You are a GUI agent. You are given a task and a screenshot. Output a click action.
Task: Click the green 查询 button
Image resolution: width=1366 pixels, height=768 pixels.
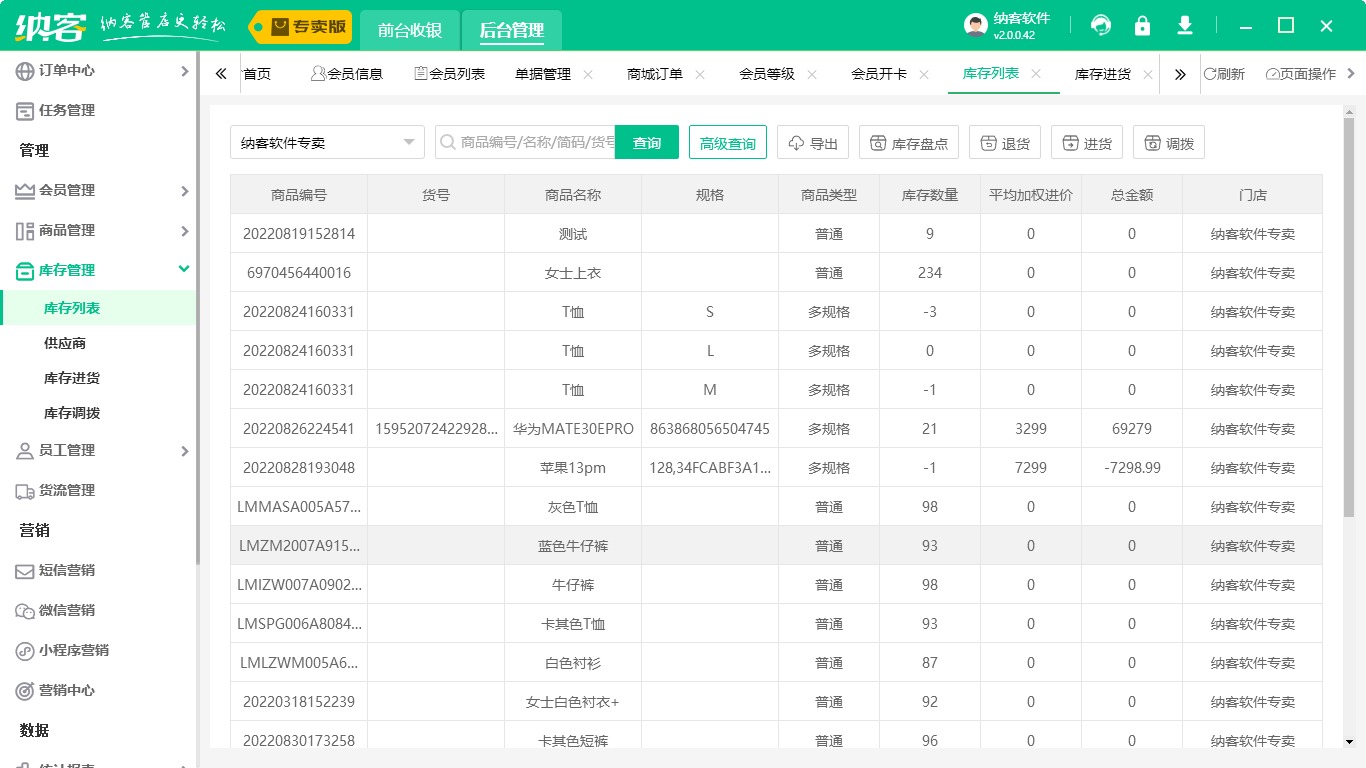(x=646, y=143)
